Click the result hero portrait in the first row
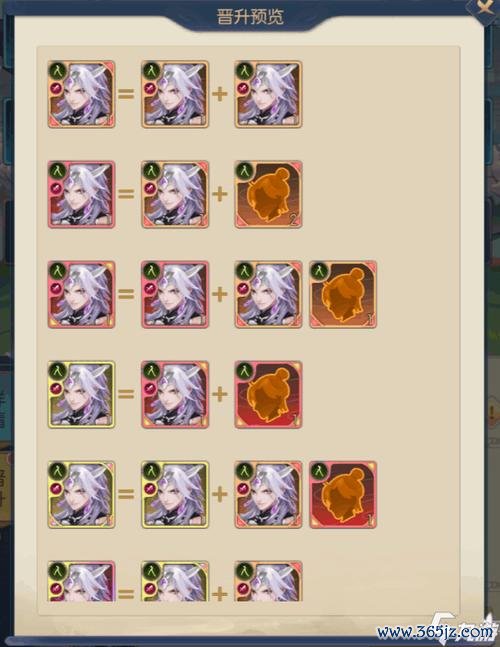Image resolution: width=500 pixels, height=647 pixels. 81,94
